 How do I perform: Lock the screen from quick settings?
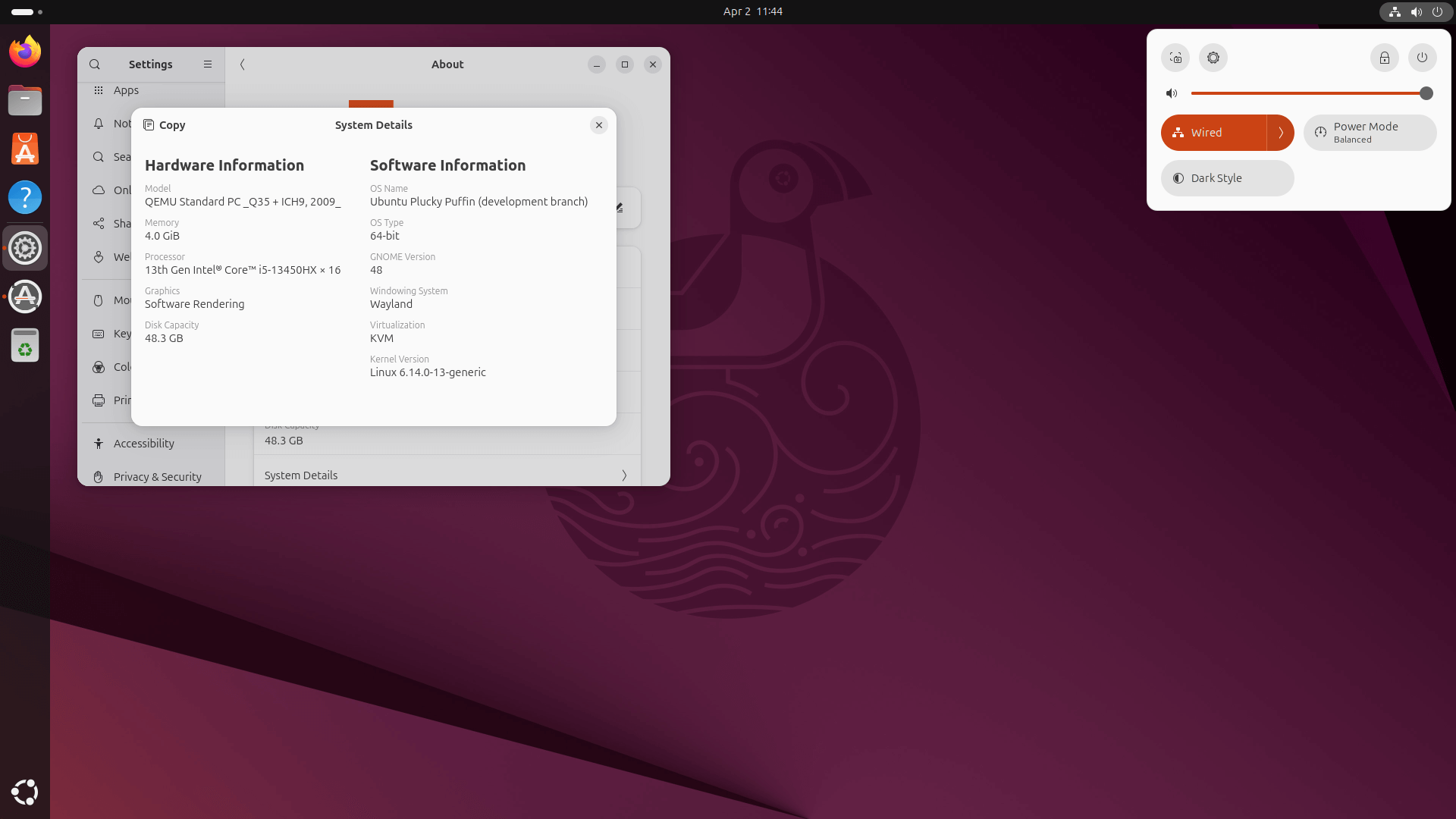pos(1384,58)
